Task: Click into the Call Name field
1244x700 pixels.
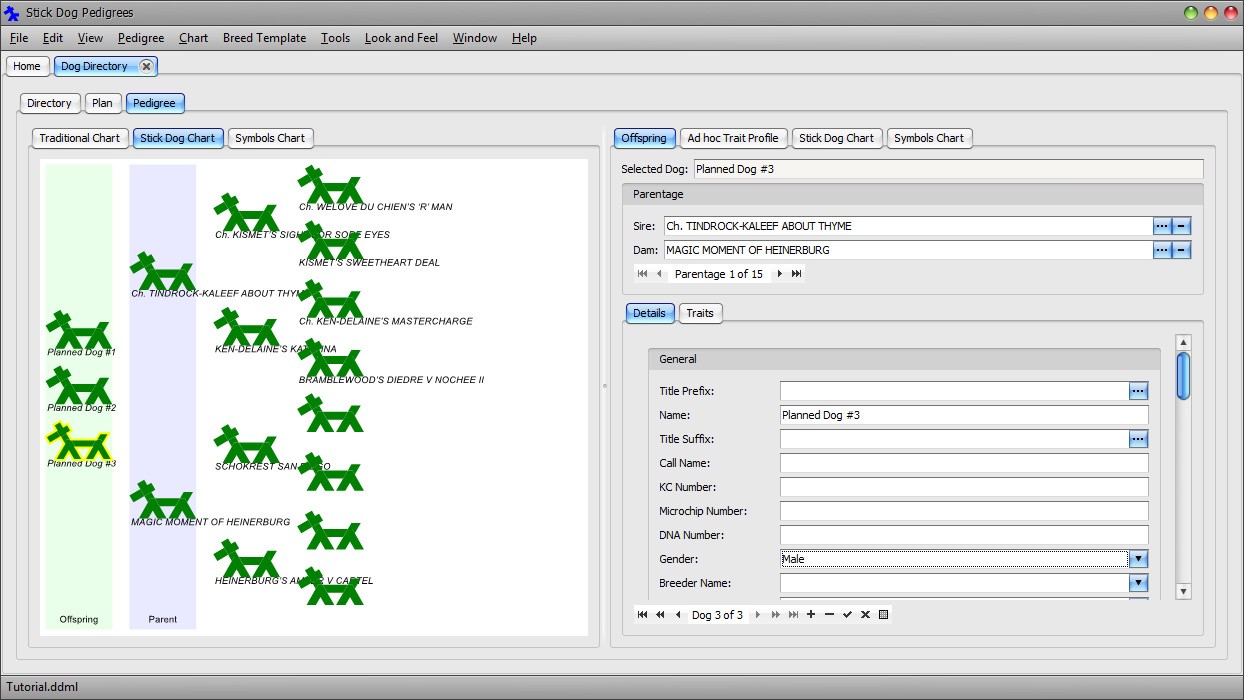Action: point(963,463)
